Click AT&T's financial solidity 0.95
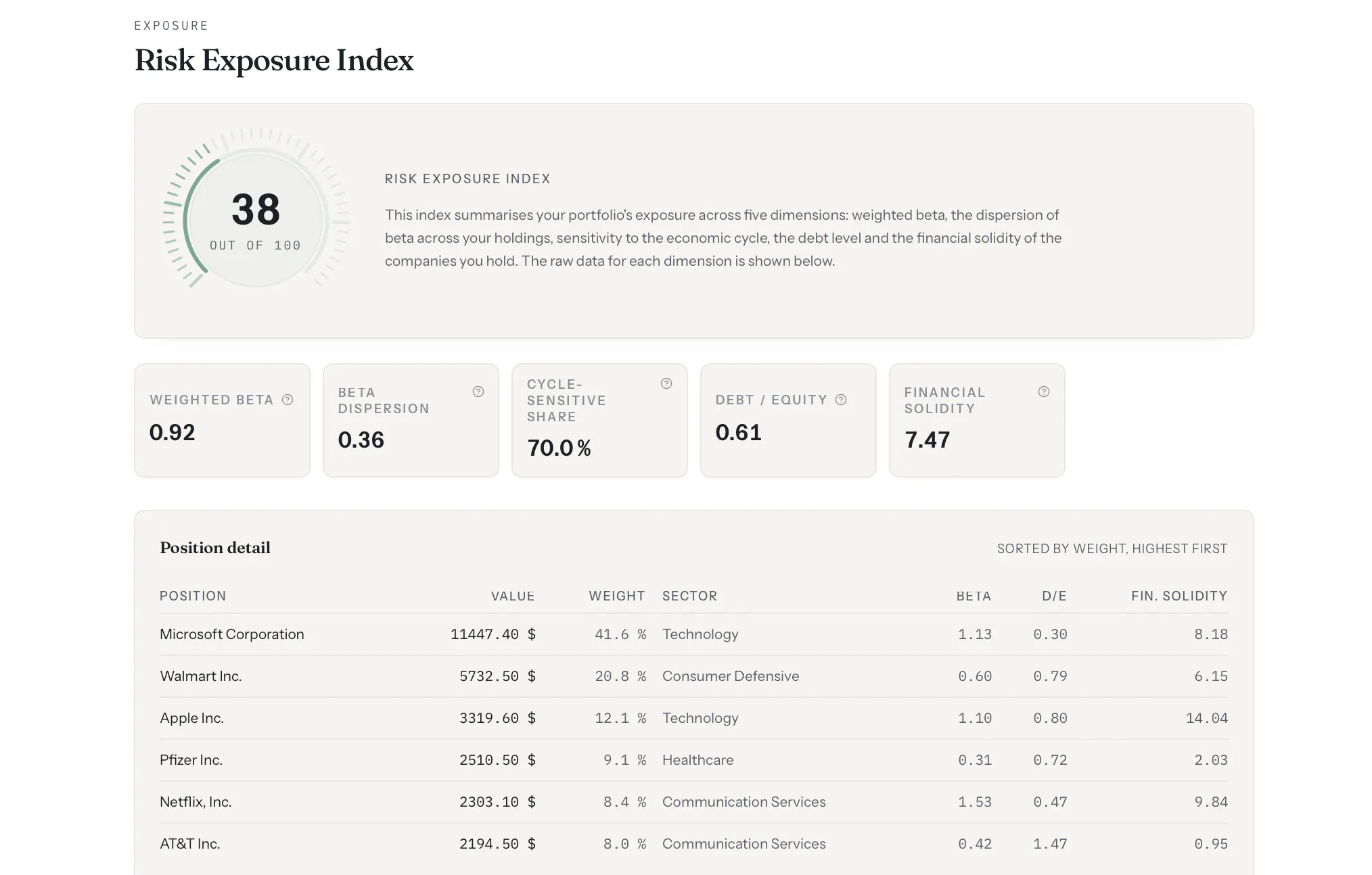 (1211, 844)
